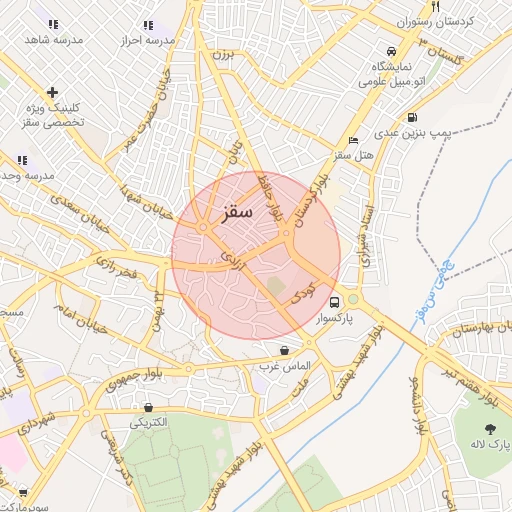The image size is (512, 512).
Task: Click the city label سقز
Action: 237,213
